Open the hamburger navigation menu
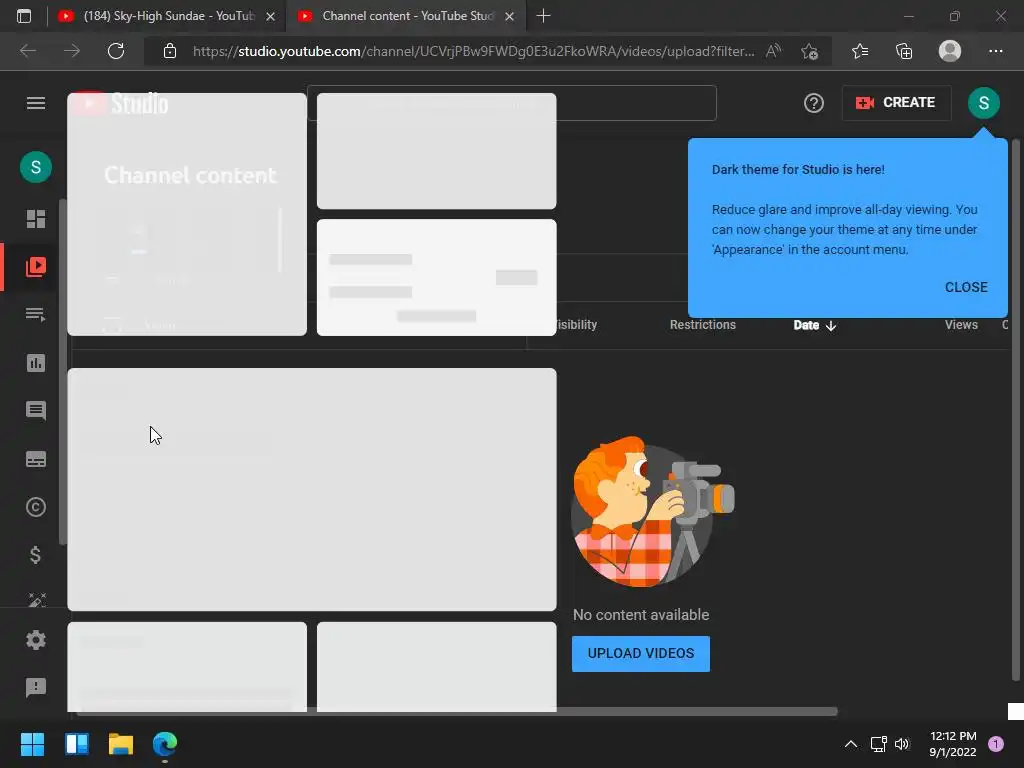Image resolution: width=1024 pixels, height=768 pixels. (x=36, y=103)
